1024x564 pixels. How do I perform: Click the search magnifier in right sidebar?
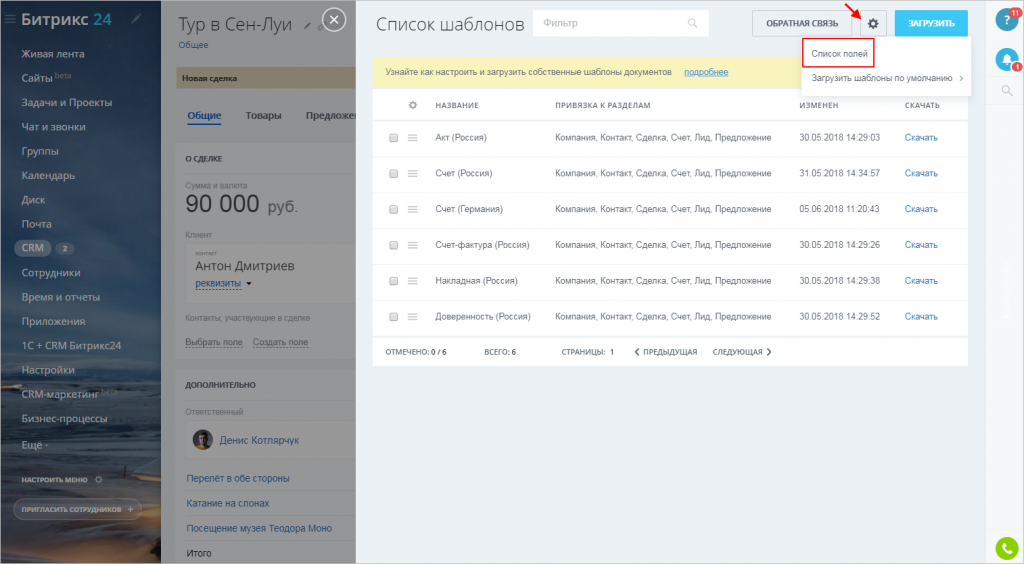(1006, 91)
